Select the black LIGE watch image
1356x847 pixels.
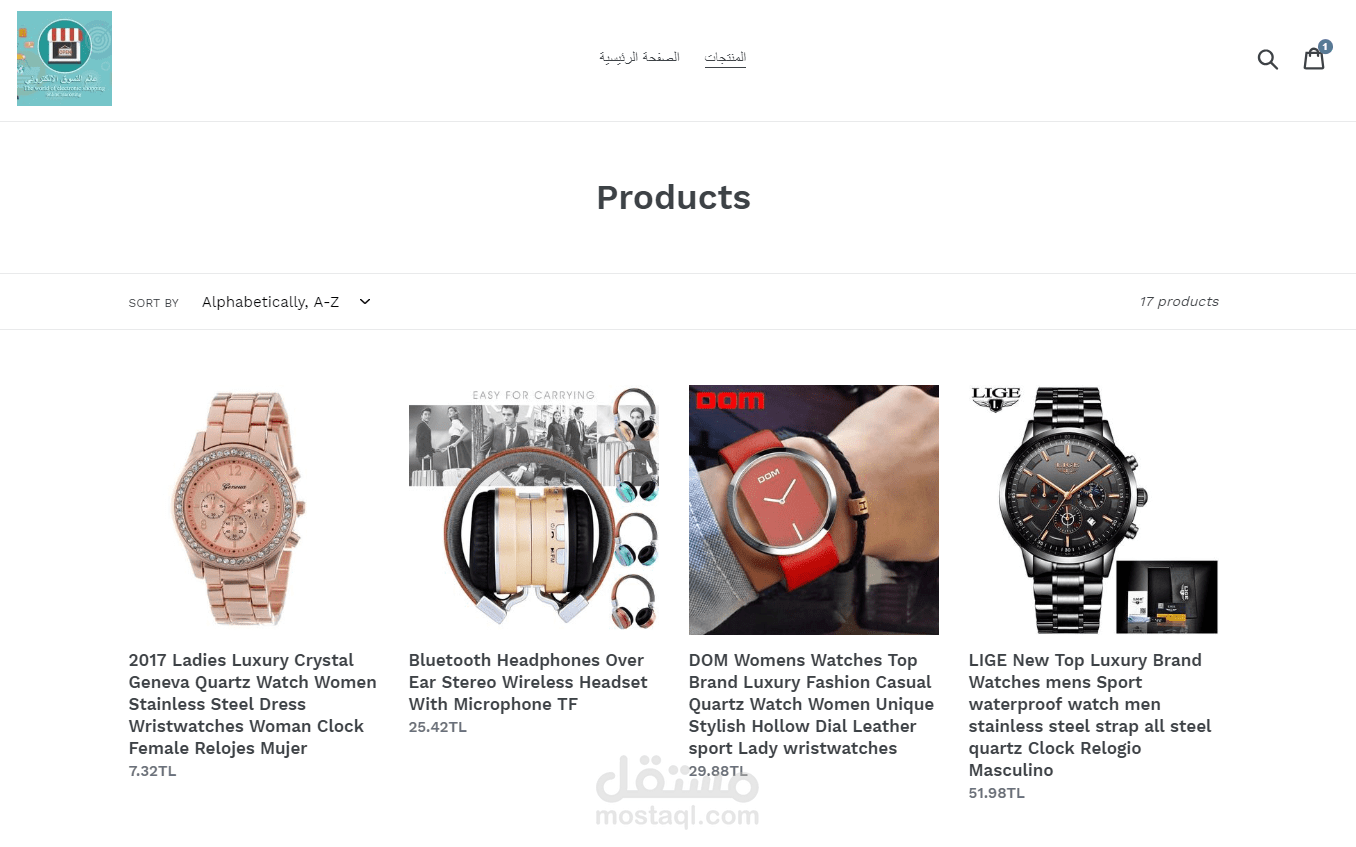(x=1094, y=510)
